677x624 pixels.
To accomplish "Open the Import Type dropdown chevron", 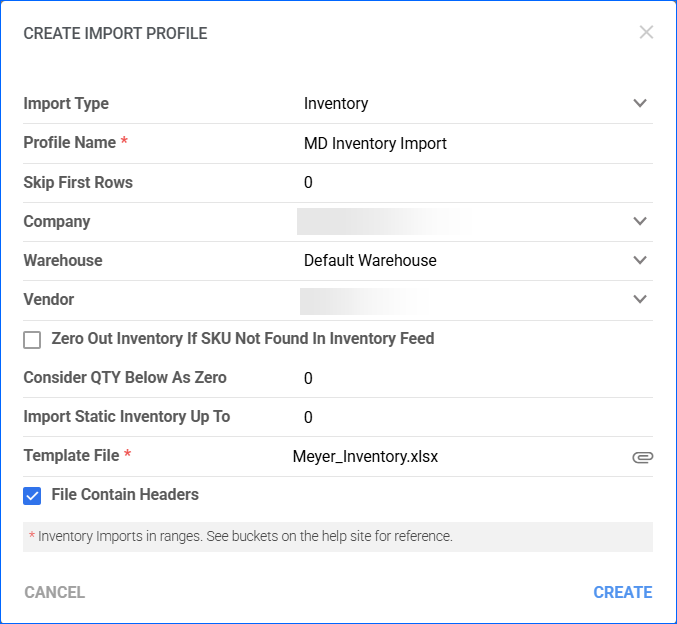I will pos(640,103).
